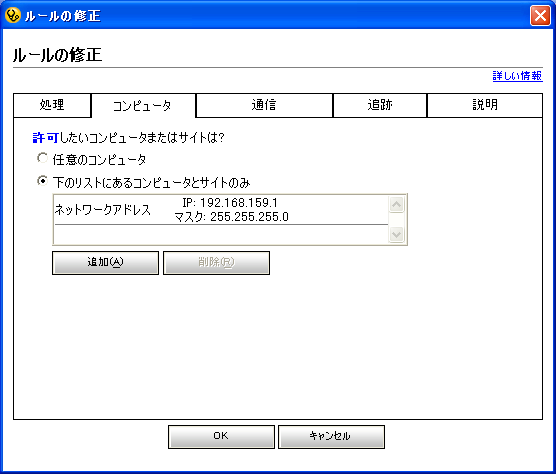Screen dimensions: 556x474
Task: Click the ルールの修正 title bar text
Action: (x=62, y=16)
